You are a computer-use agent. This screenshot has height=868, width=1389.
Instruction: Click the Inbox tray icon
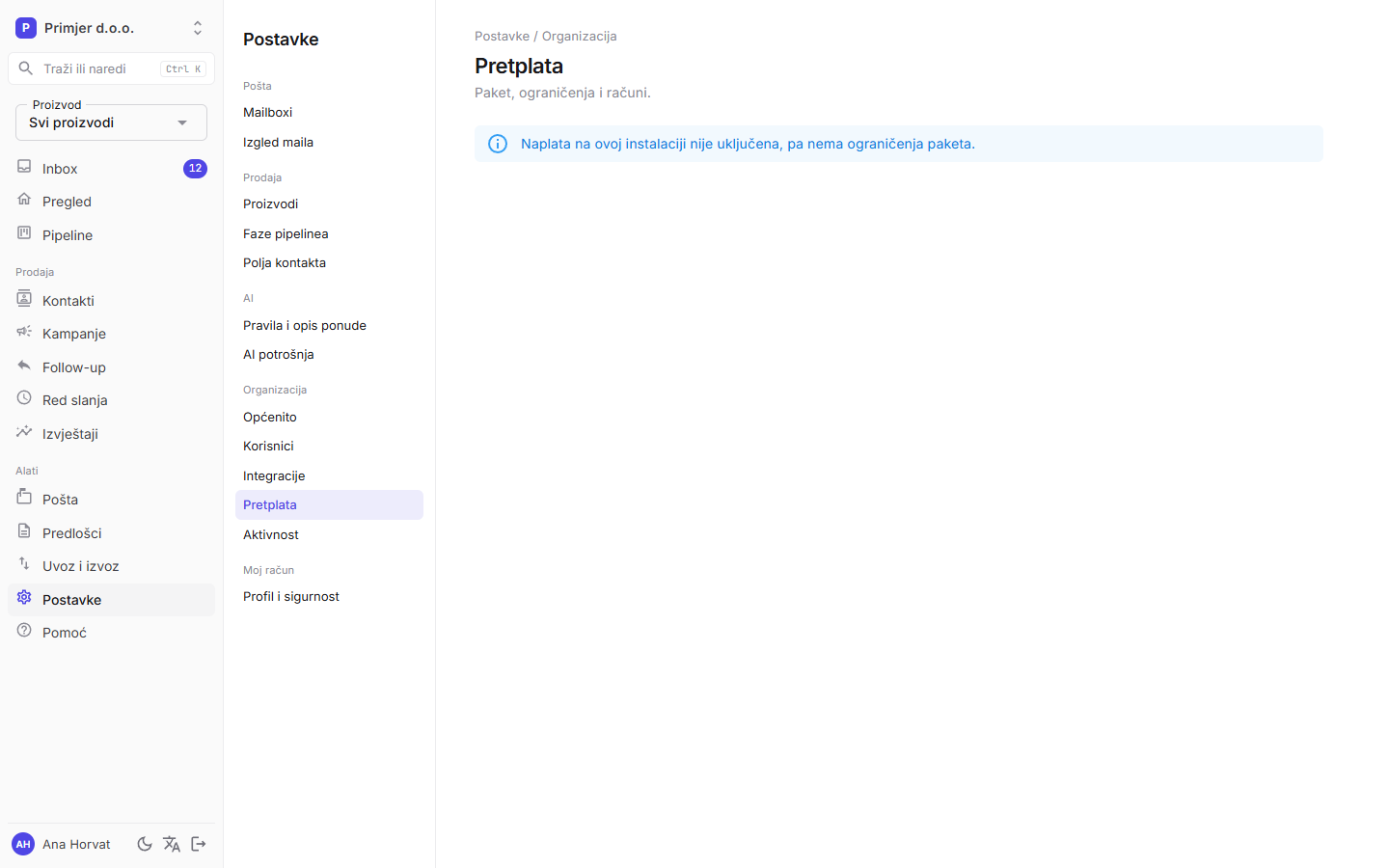tap(24, 167)
